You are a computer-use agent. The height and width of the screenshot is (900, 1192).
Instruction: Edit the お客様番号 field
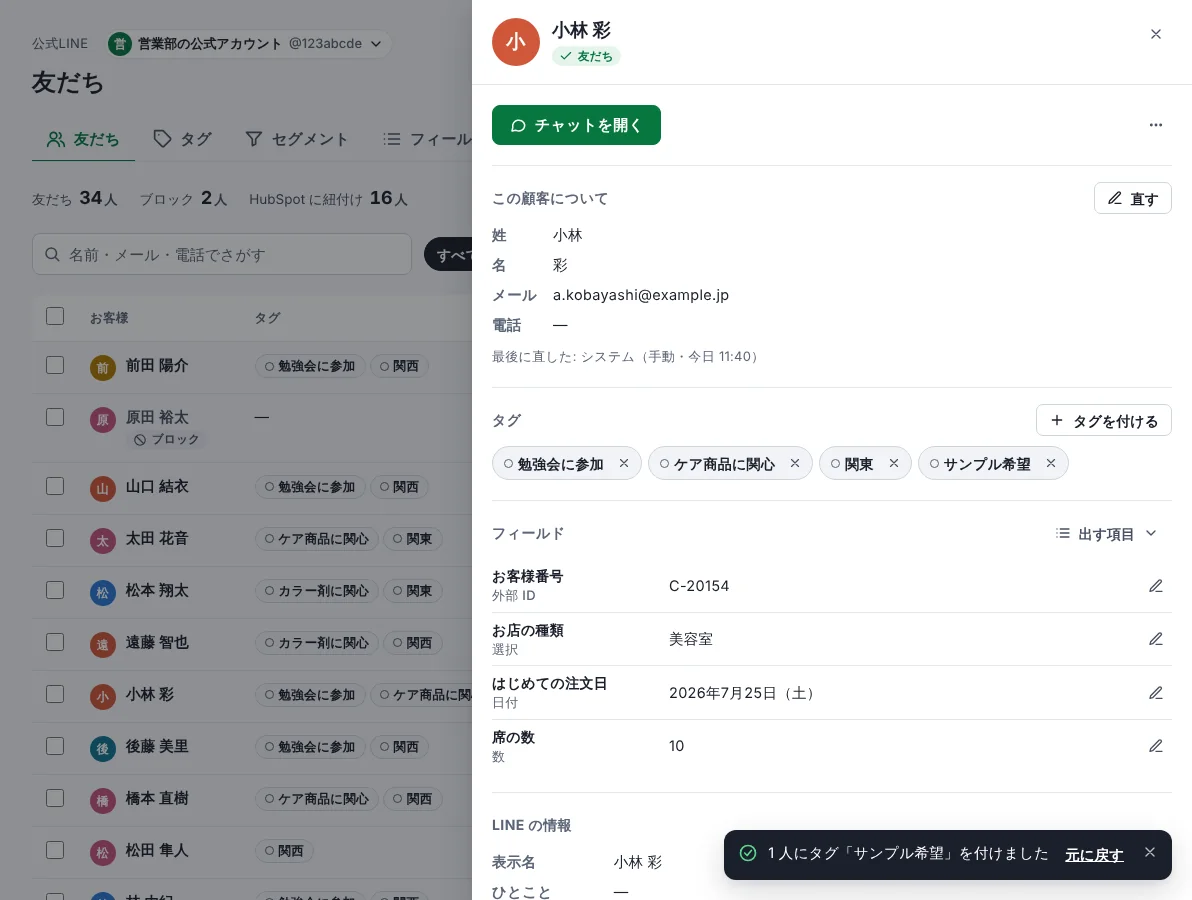pyautogui.click(x=1156, y=586)
